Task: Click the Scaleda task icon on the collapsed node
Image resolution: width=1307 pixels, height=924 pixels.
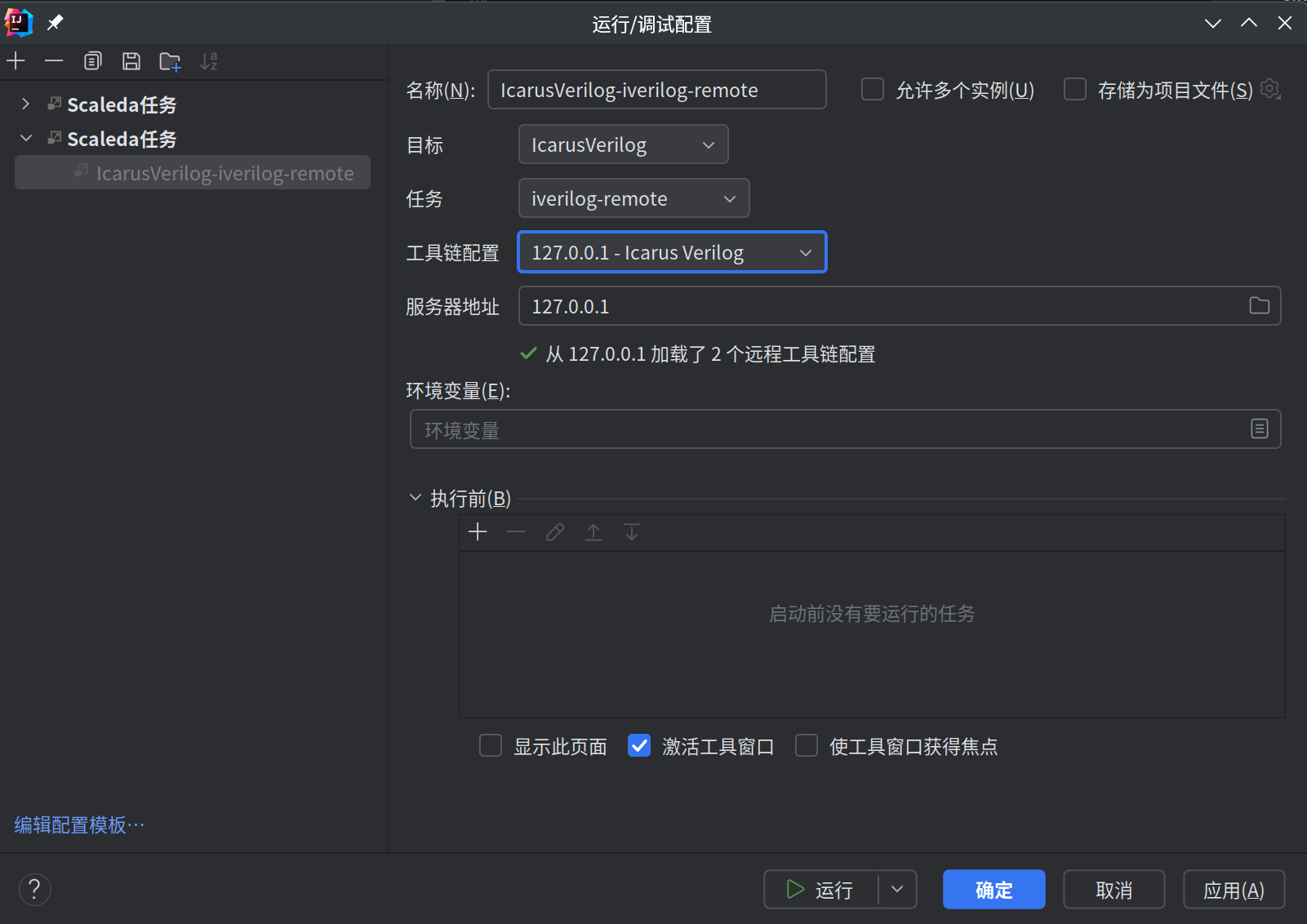Action: click(x=55, y=103)
